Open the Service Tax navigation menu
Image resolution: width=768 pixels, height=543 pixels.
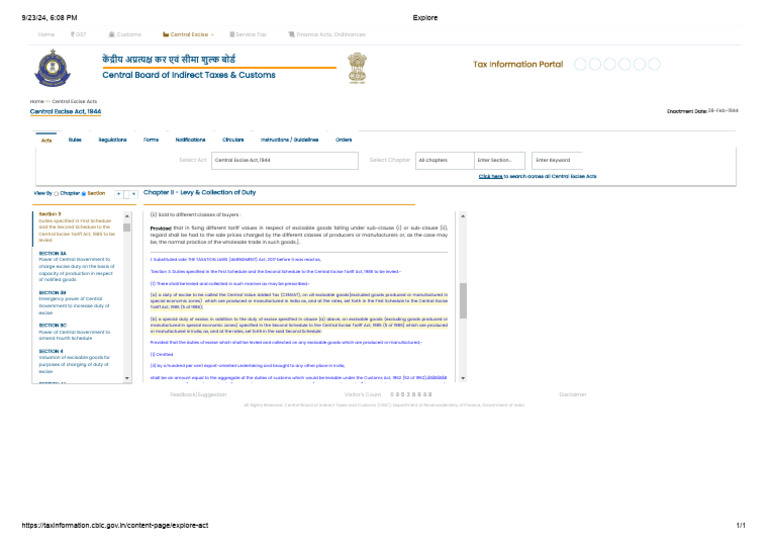pos(248,35)
